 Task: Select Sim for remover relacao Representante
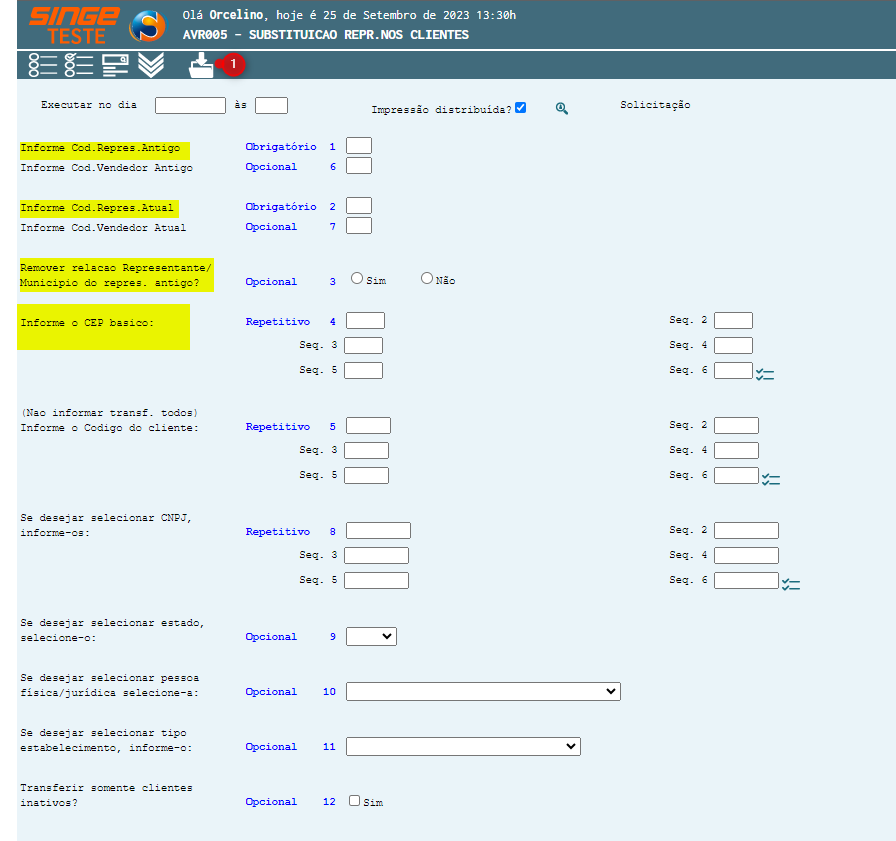(x=357, y=279)
